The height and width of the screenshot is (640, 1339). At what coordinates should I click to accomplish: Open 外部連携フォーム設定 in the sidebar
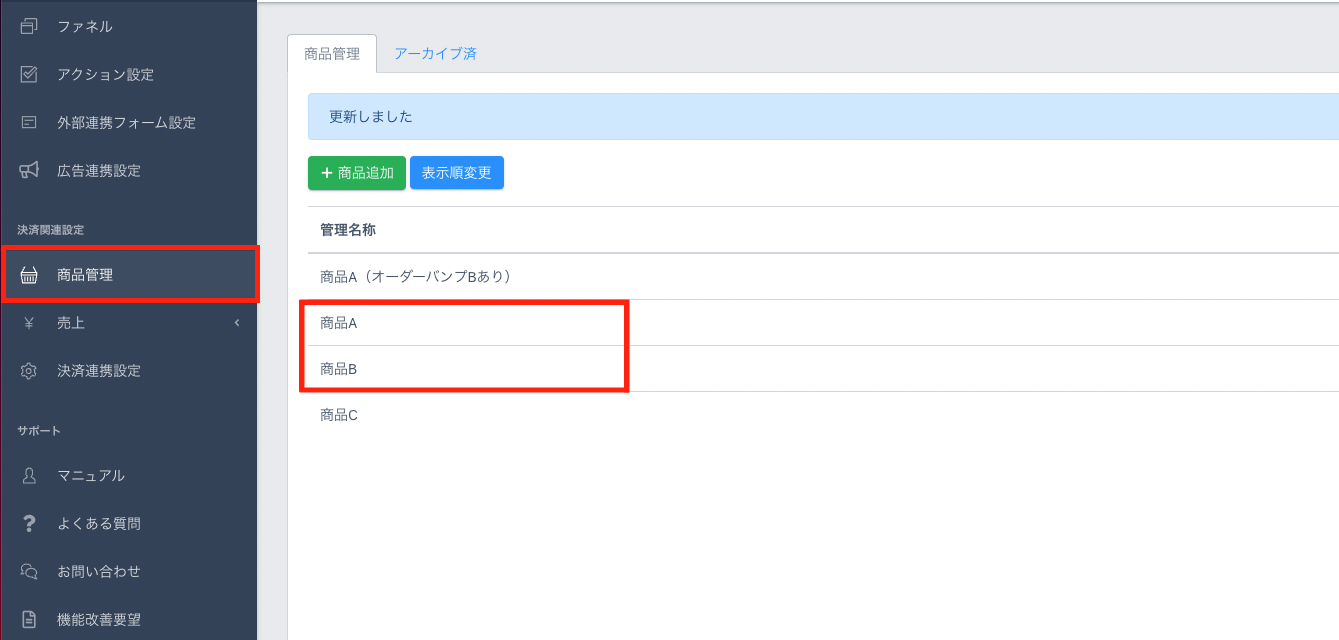[x=126, y=123]
